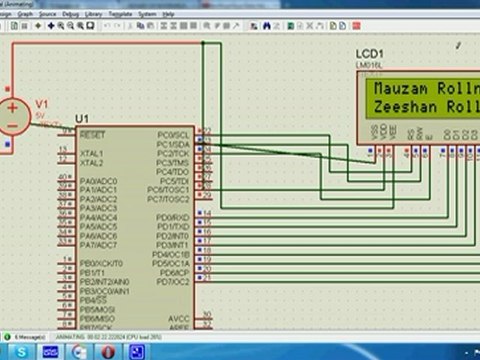Open the Property Assignment Tool icon

point(276,26)
